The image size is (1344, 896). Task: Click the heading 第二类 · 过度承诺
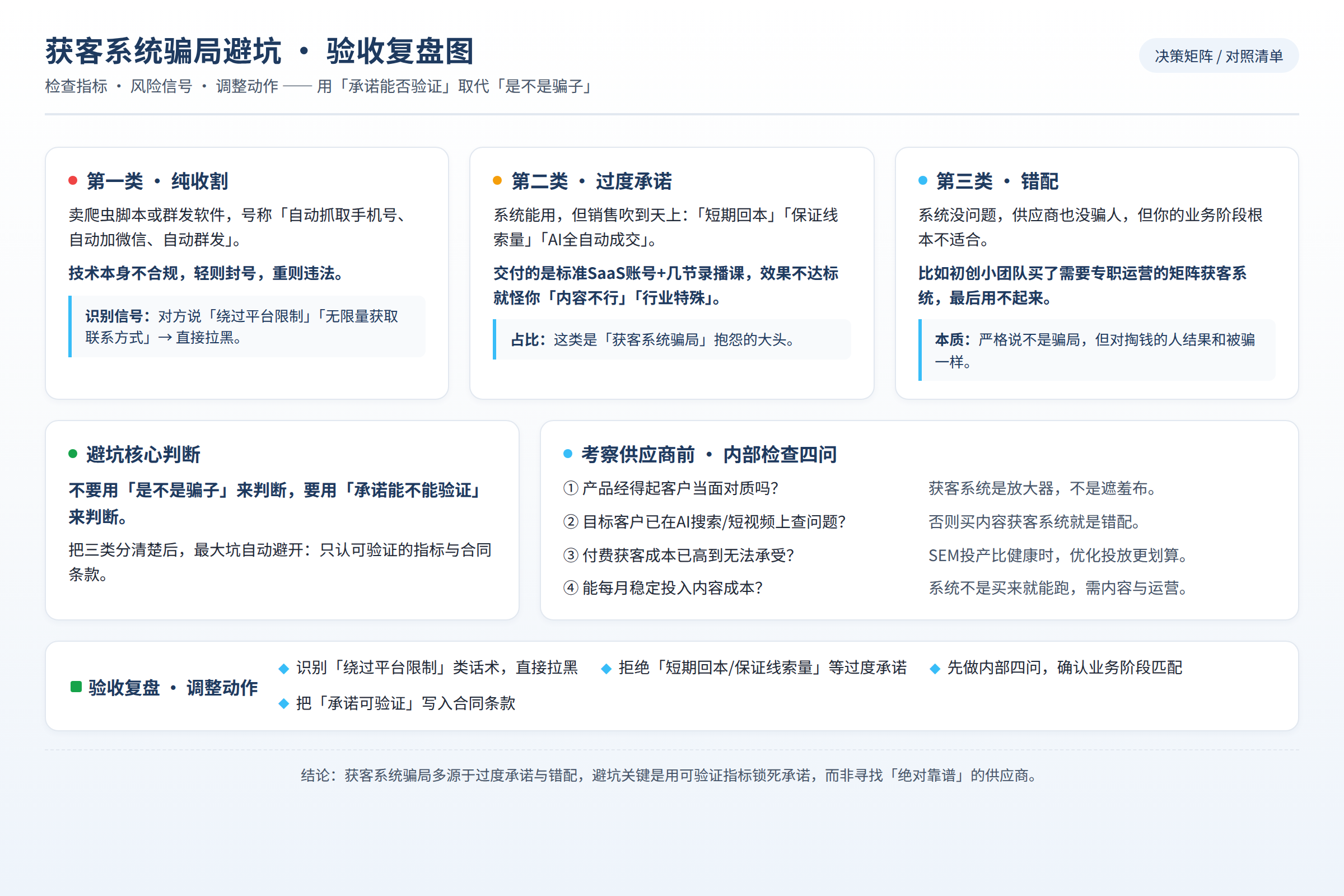click(591, 181)
